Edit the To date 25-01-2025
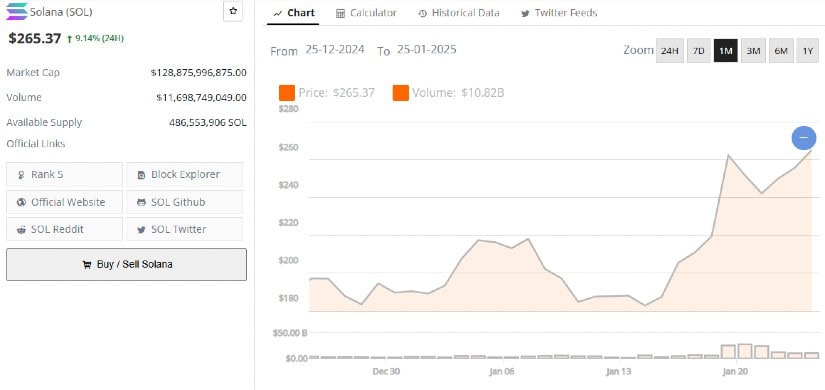Image resolution: width=825 pixels, height=390 pixels. point(427,50)
